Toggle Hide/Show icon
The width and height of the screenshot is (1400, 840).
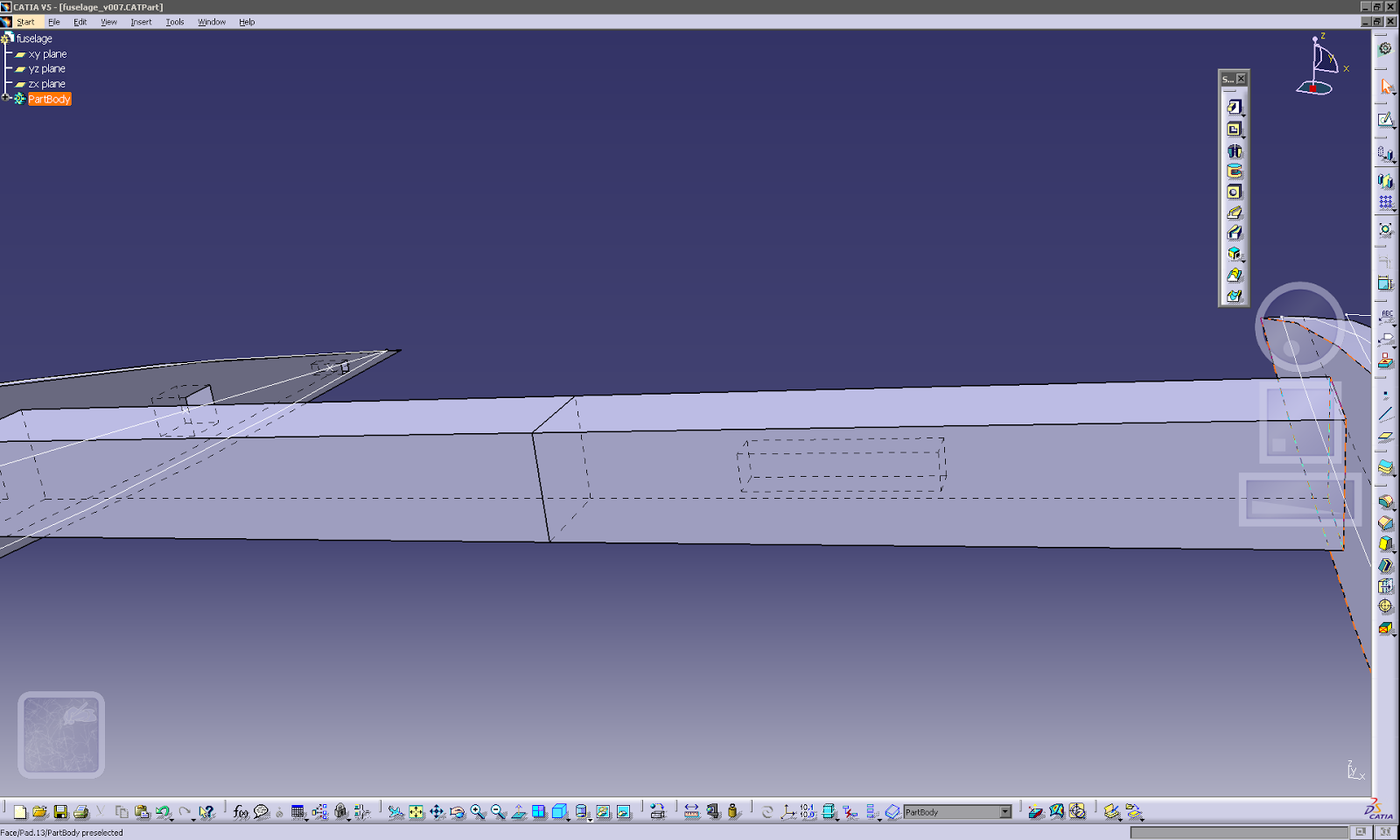click(x=603, y=812)
